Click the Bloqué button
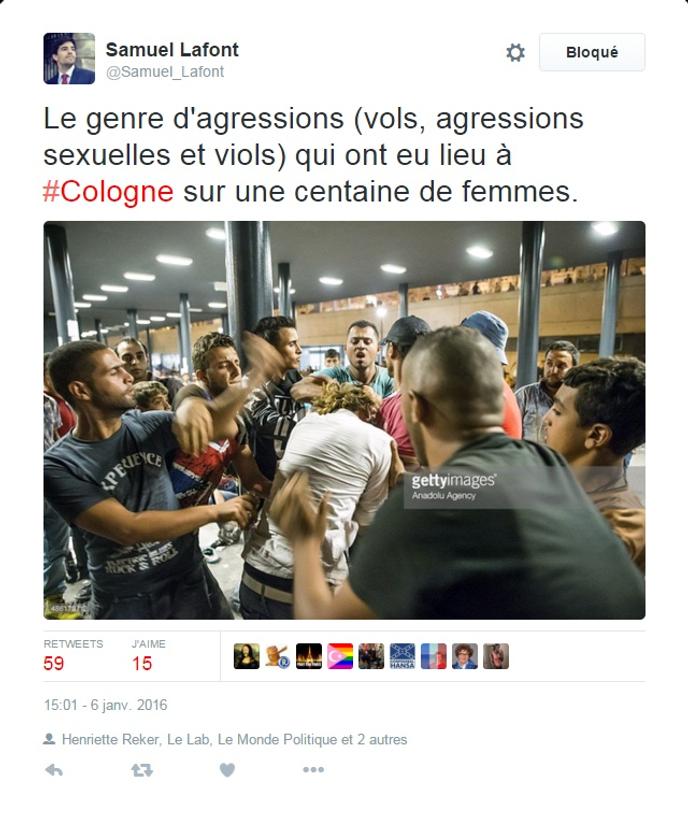 (592, 52)
